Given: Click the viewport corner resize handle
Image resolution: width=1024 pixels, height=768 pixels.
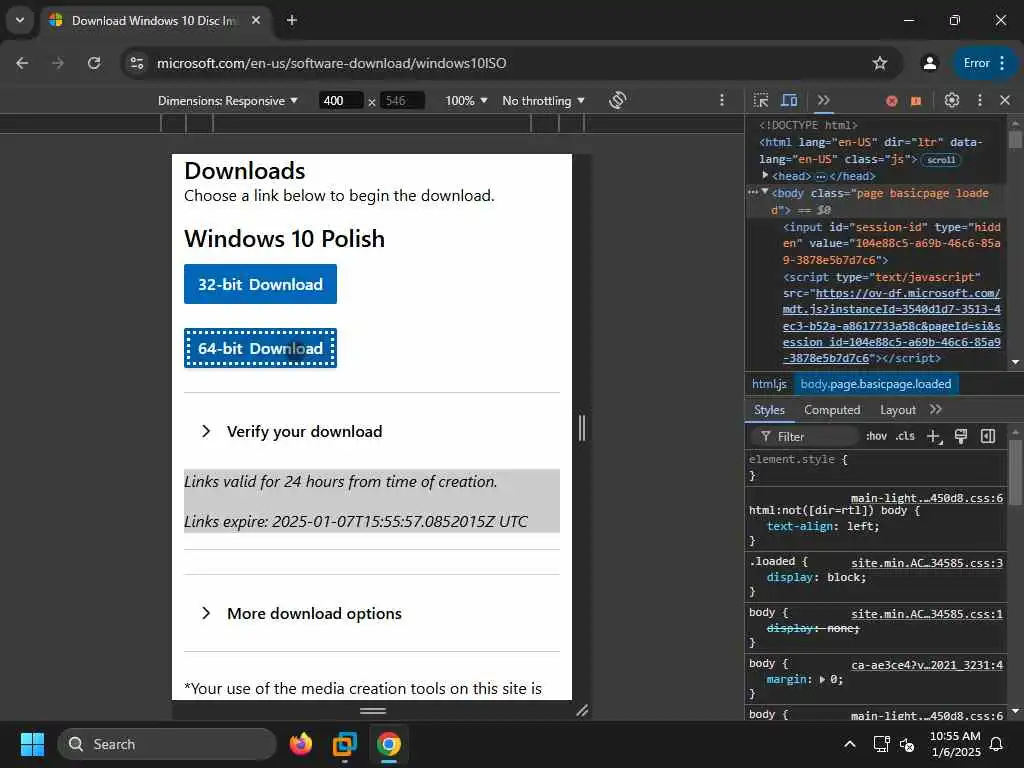Looking at the screenshot, I should (582, 711).
